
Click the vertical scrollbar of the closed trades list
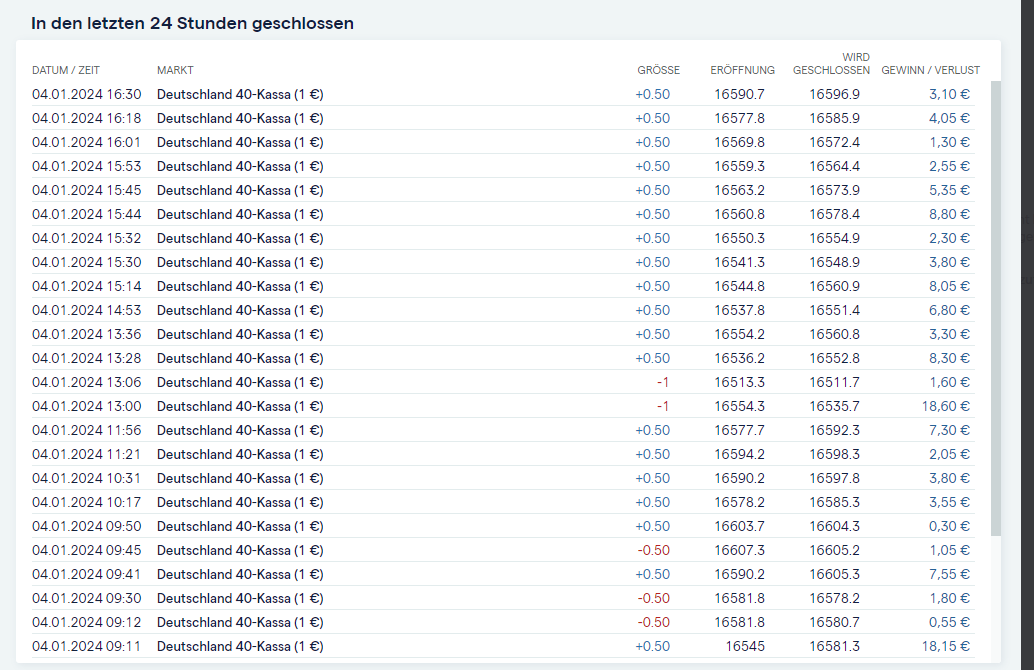(x=996, y=308)
